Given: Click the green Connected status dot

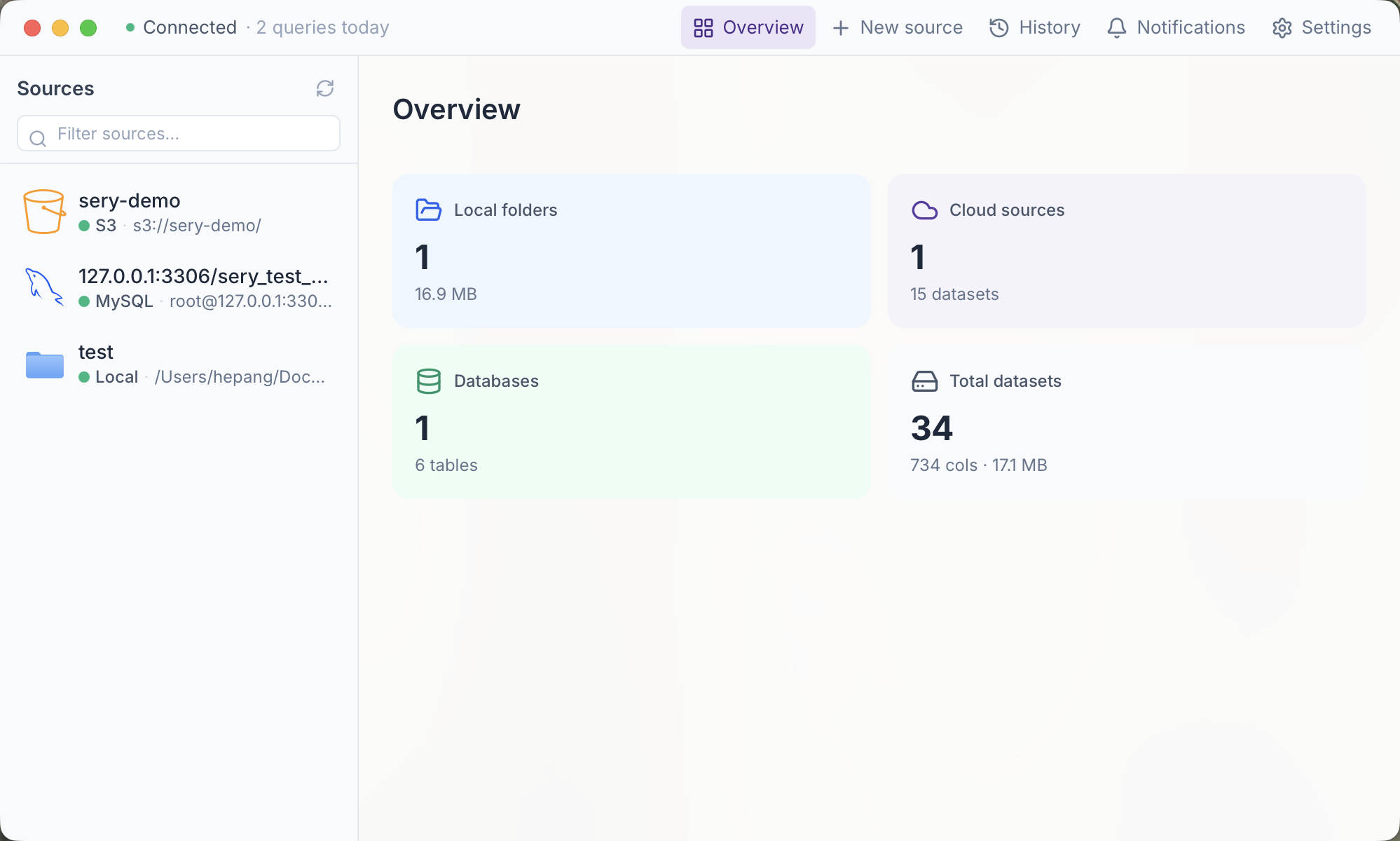Looking at the screenshot, I should (130, 27).
